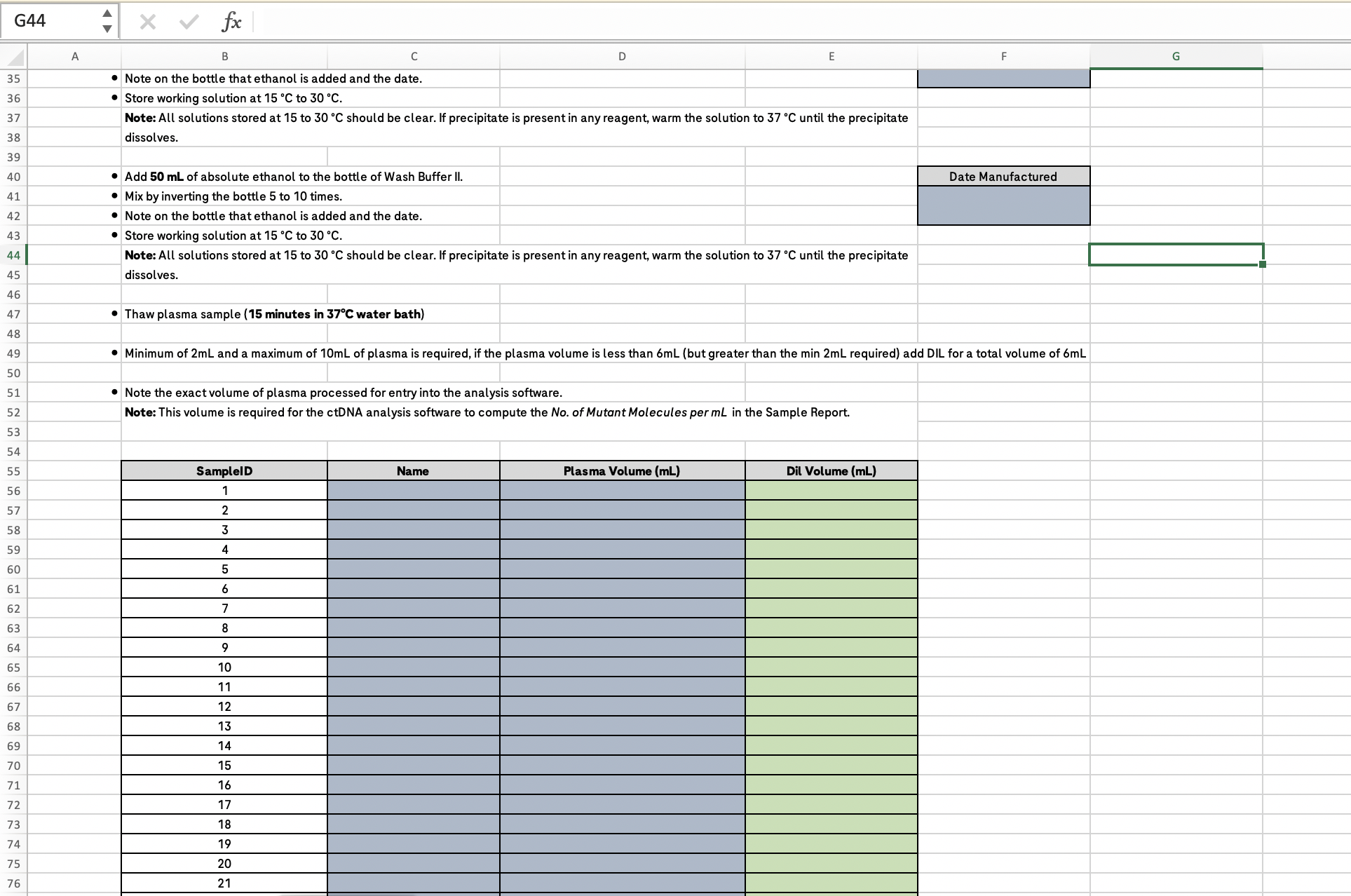Click the Date Manufactured header cell
The width and height of the screenshot is (1351, 896).
click(x=1003, y=176)
